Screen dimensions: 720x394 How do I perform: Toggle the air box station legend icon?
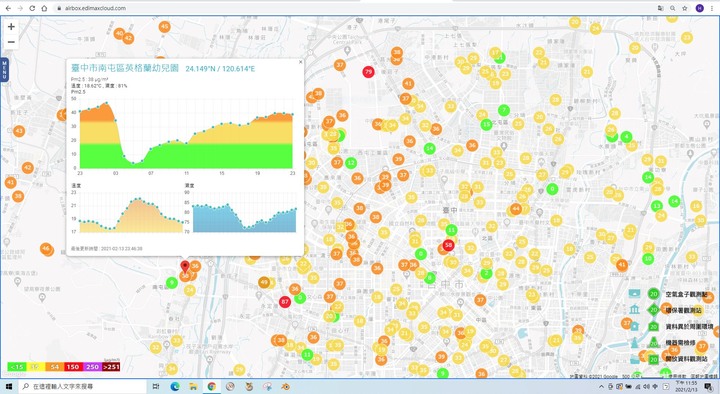[635, 293]
